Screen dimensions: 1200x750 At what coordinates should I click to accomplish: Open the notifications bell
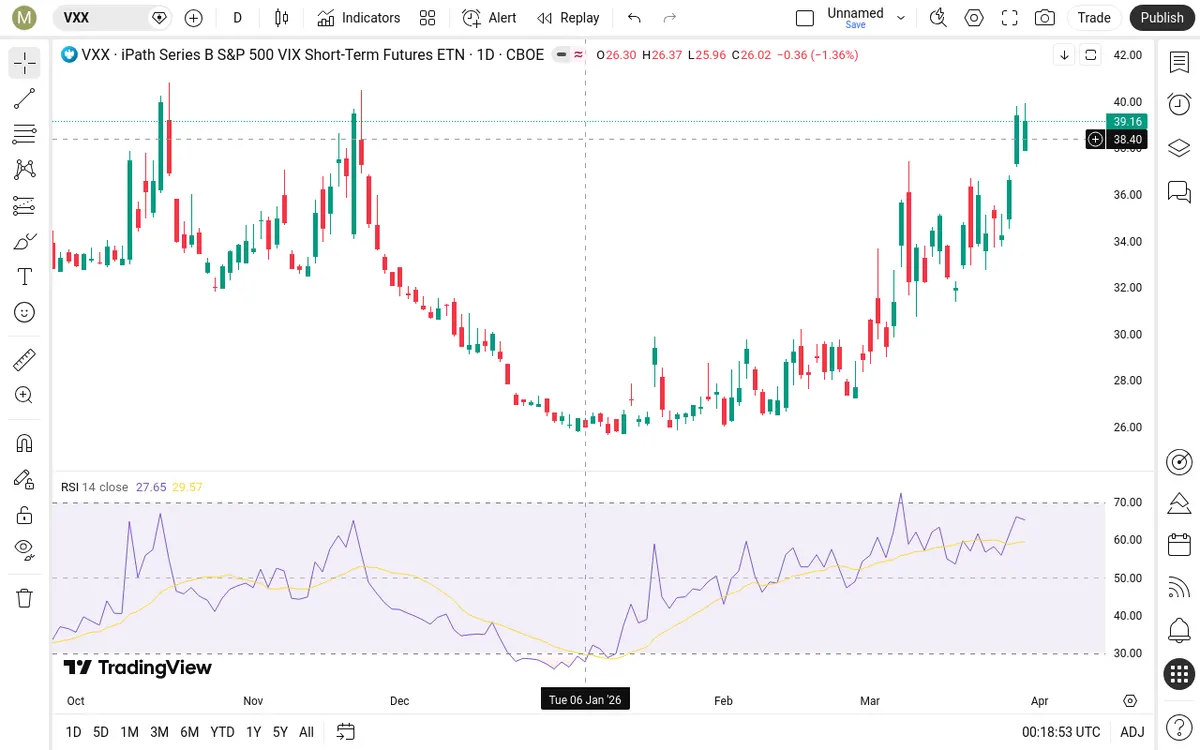point(1179,630)
